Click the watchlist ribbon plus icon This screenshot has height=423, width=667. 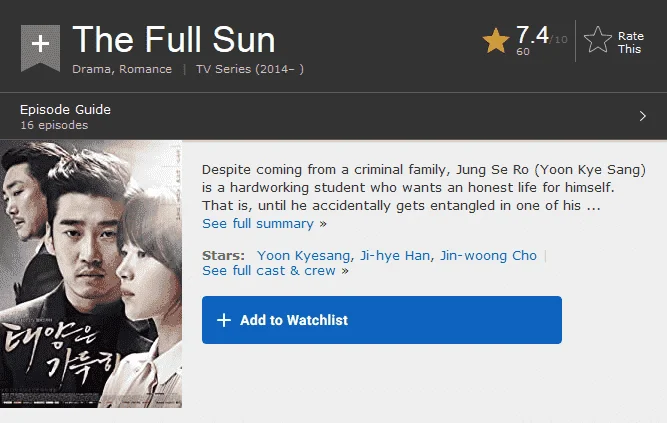[40, 48]
